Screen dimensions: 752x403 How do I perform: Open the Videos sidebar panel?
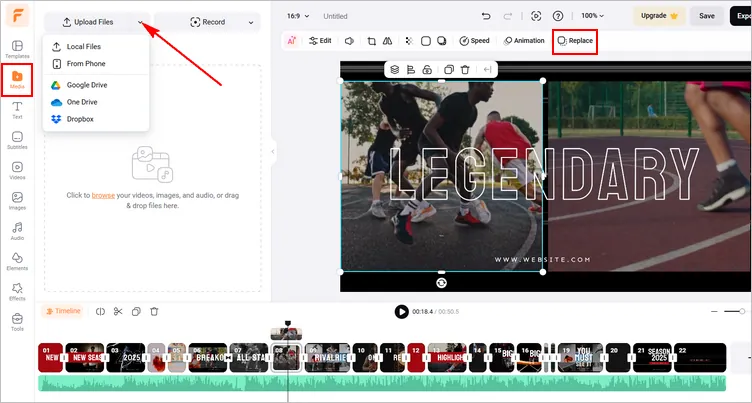coord(17,170)
